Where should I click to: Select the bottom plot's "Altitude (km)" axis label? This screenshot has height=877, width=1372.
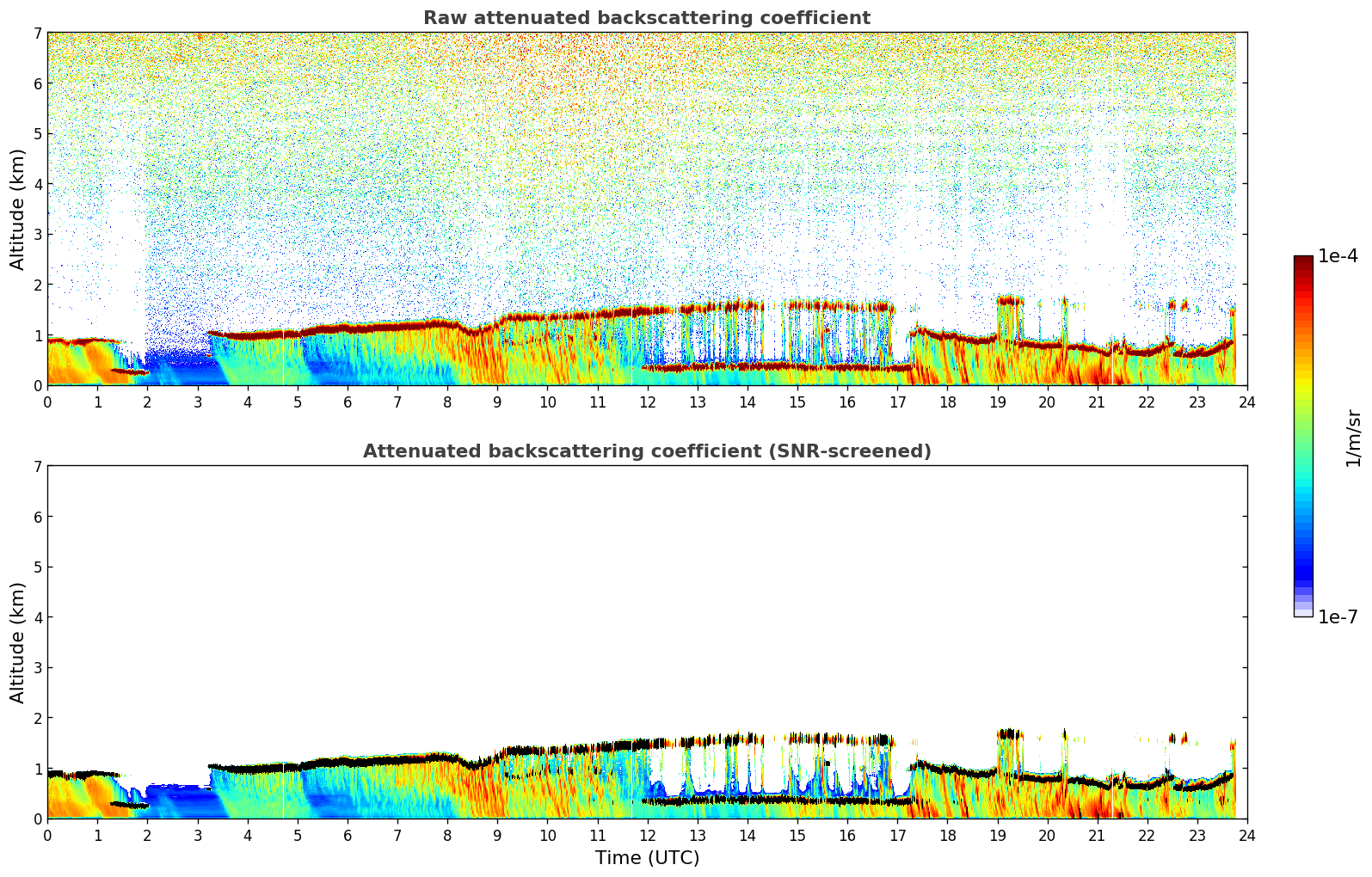(x=18, y=642)
